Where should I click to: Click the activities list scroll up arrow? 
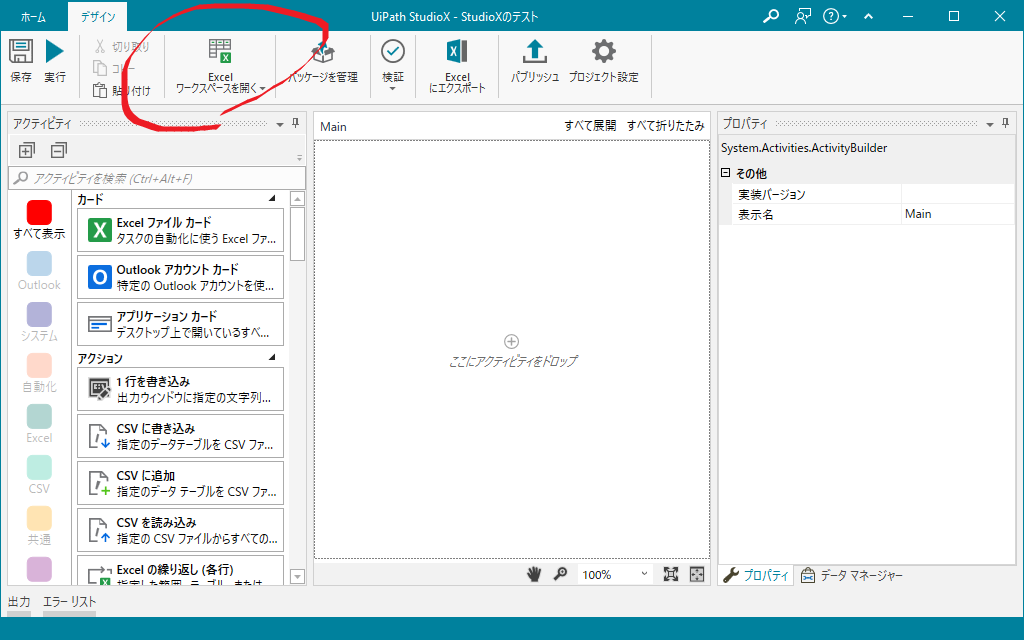297,199
